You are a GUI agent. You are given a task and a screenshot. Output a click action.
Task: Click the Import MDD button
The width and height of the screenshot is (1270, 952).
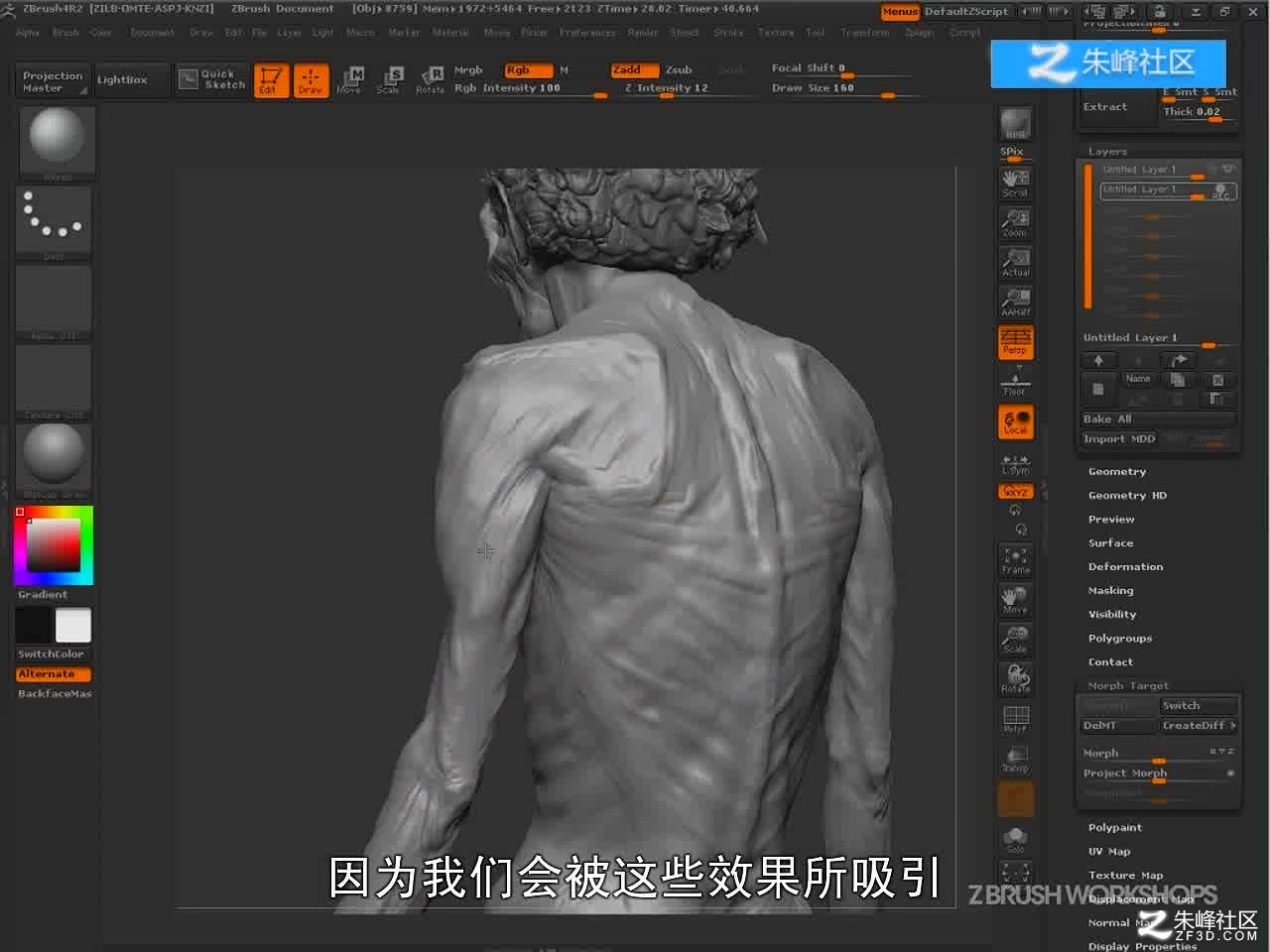(1119, 439)
